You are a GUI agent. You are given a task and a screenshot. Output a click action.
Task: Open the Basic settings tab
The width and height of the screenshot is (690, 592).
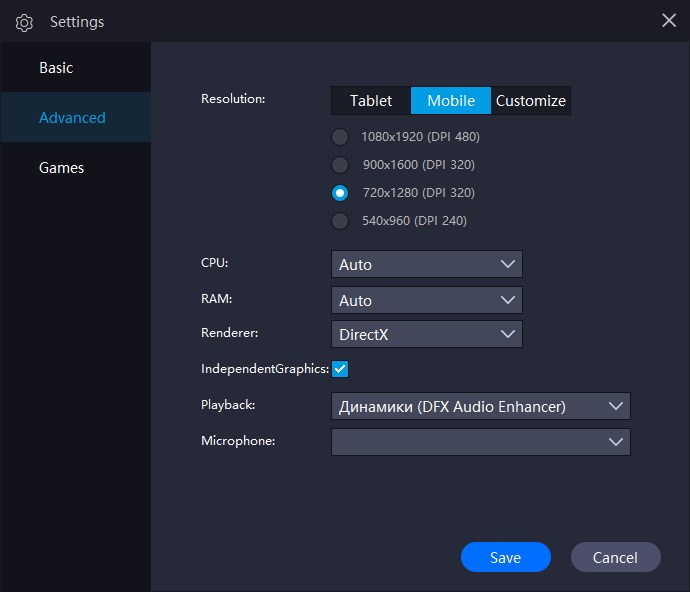pyautogui.click(x=56, y=68)
